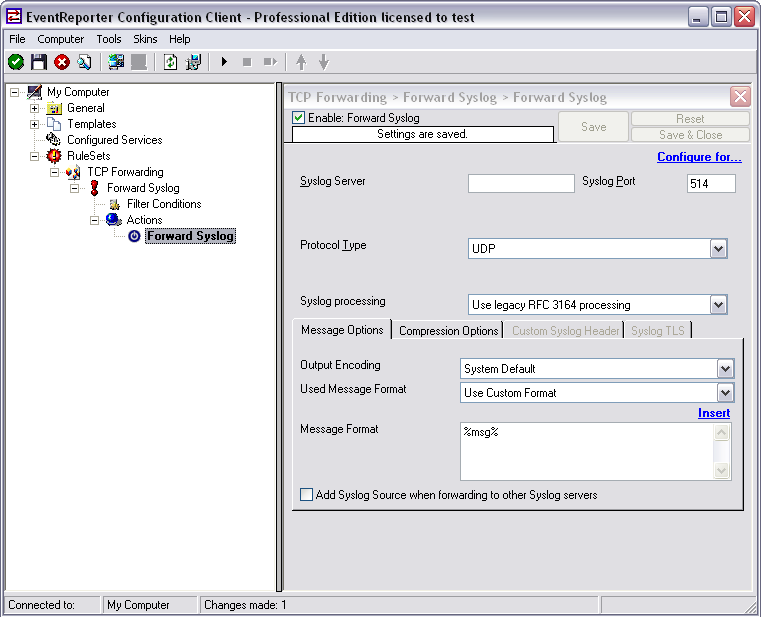The width and height of the screenshot is (761, 617).
Task: Click the Custom Syslog Header tab
Action: click(565, 331)
